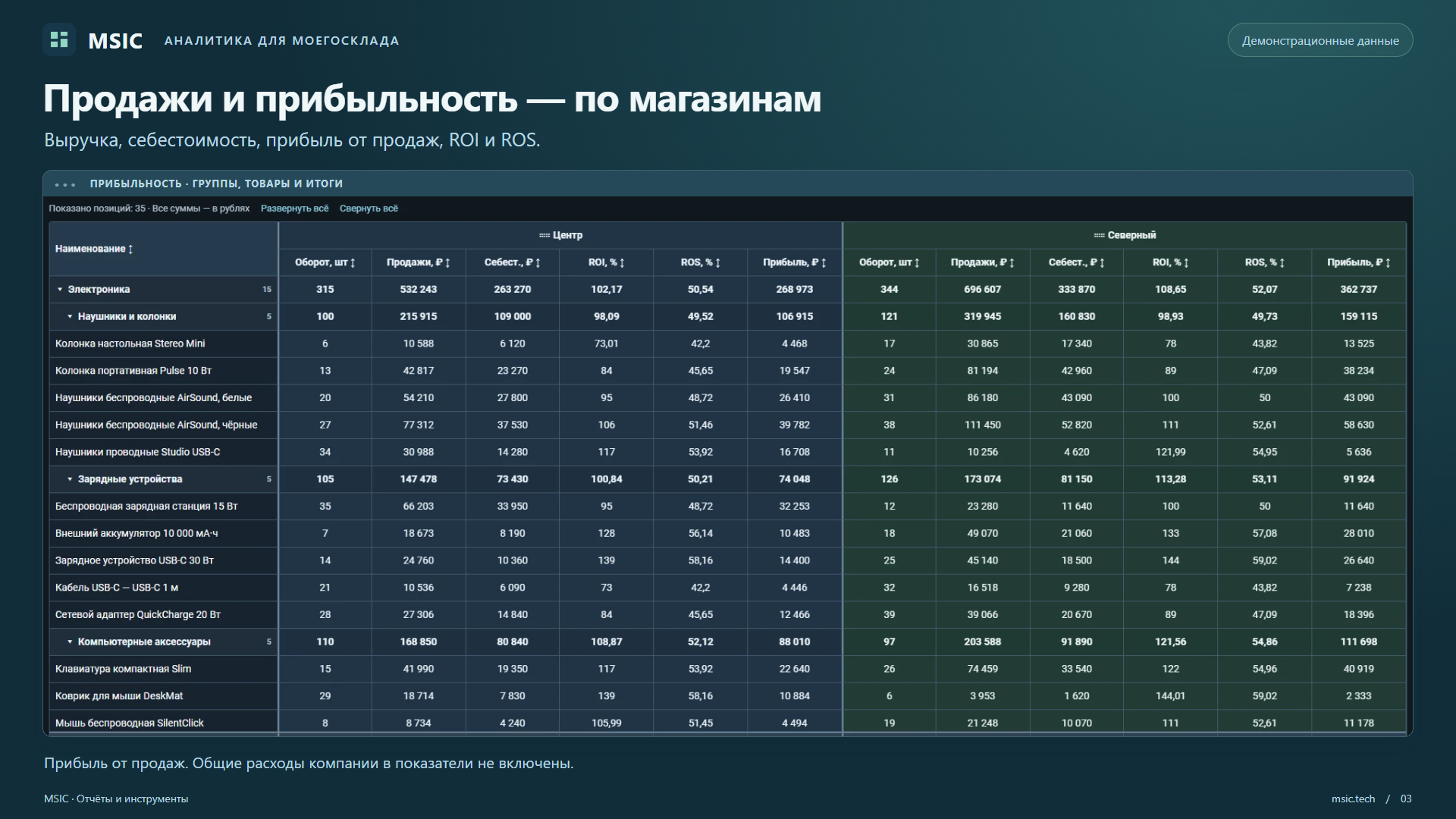Open the msic.tech link in the footer
The height and width of the screenshot is (819, 1456).
[1353, 799]
